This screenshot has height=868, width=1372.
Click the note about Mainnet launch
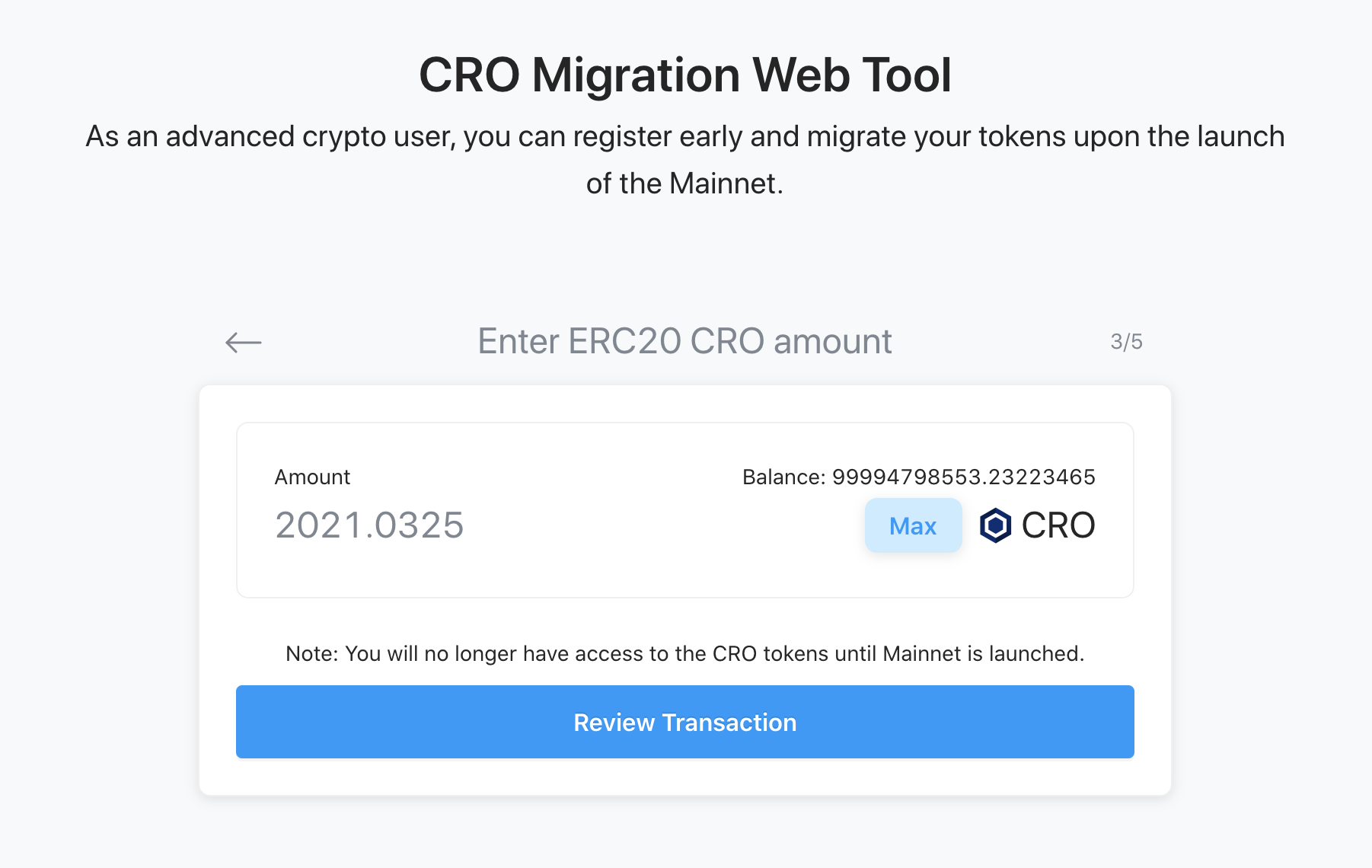684,653
